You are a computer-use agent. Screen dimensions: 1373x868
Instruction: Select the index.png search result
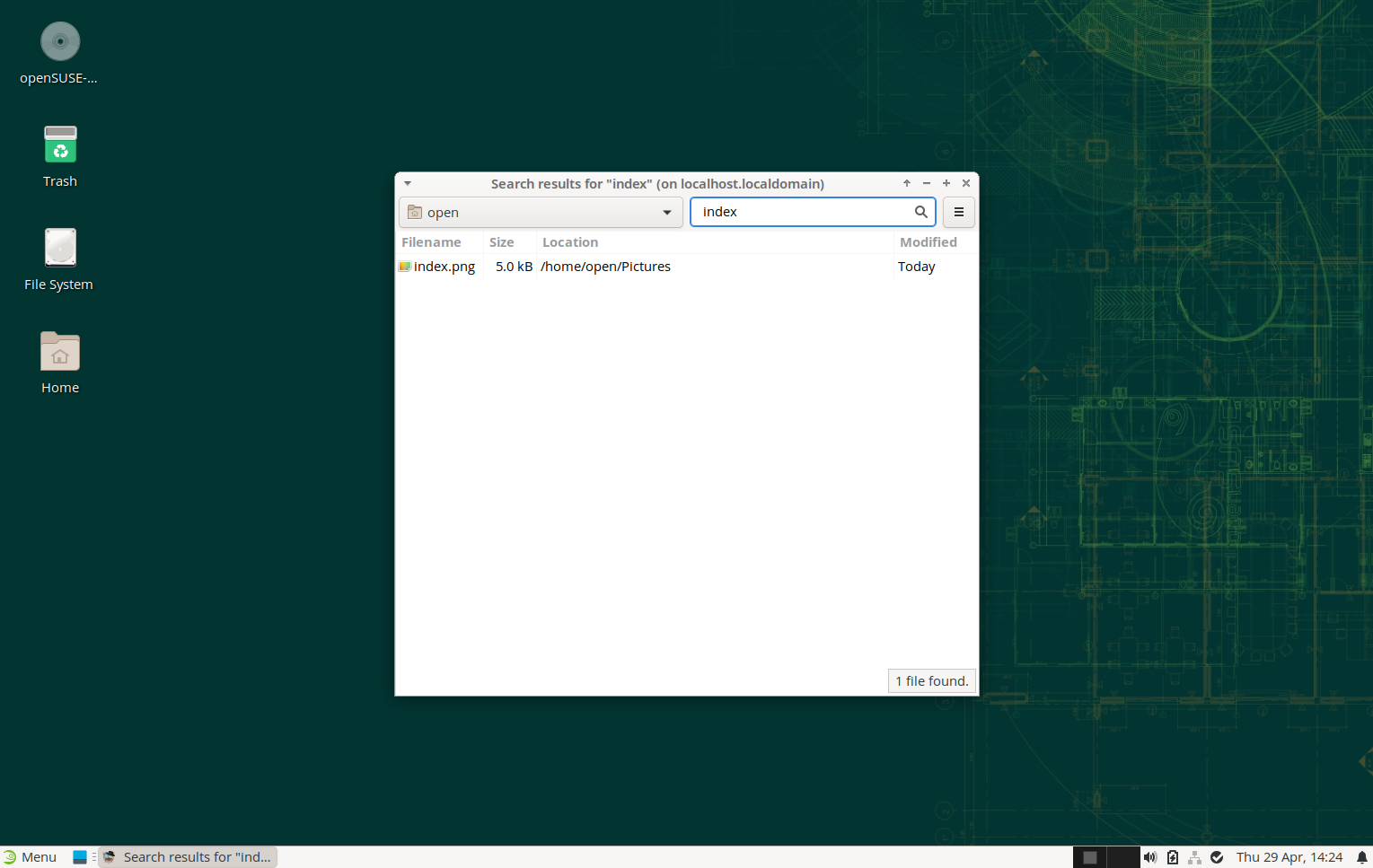click(444, 267)
